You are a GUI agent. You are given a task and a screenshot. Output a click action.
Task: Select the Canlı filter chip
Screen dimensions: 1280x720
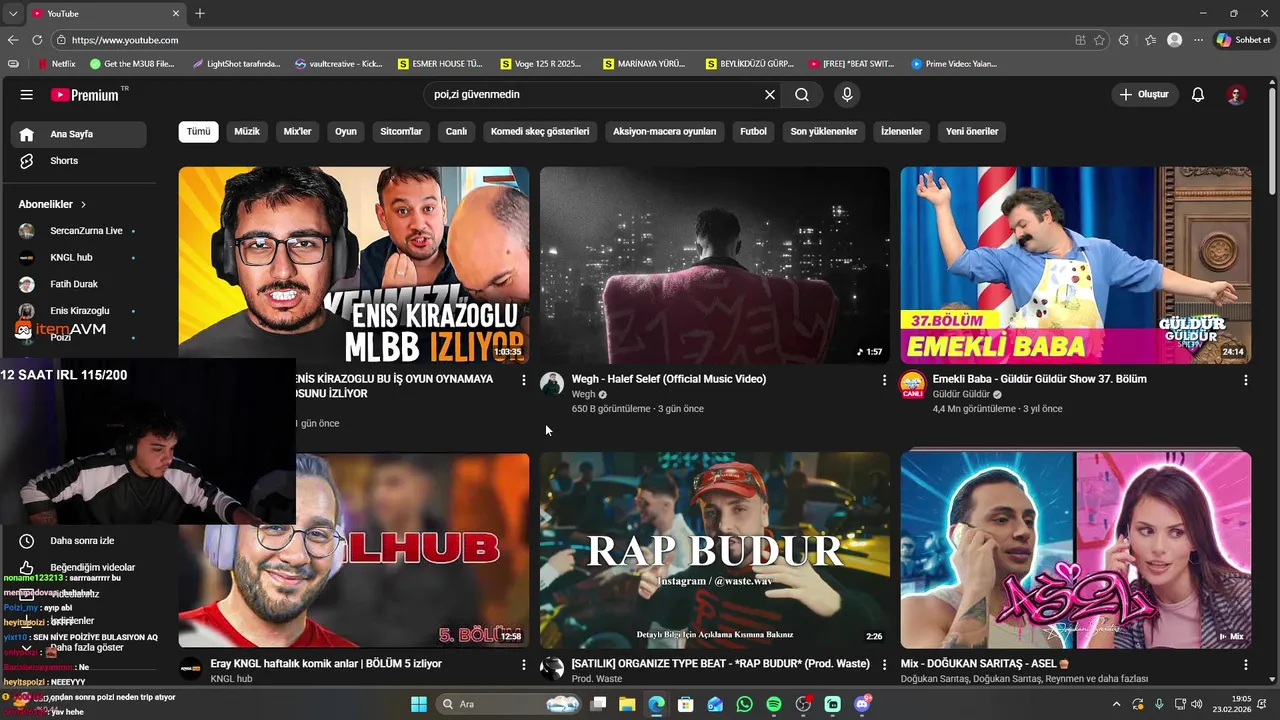click(x=456, y=131)
